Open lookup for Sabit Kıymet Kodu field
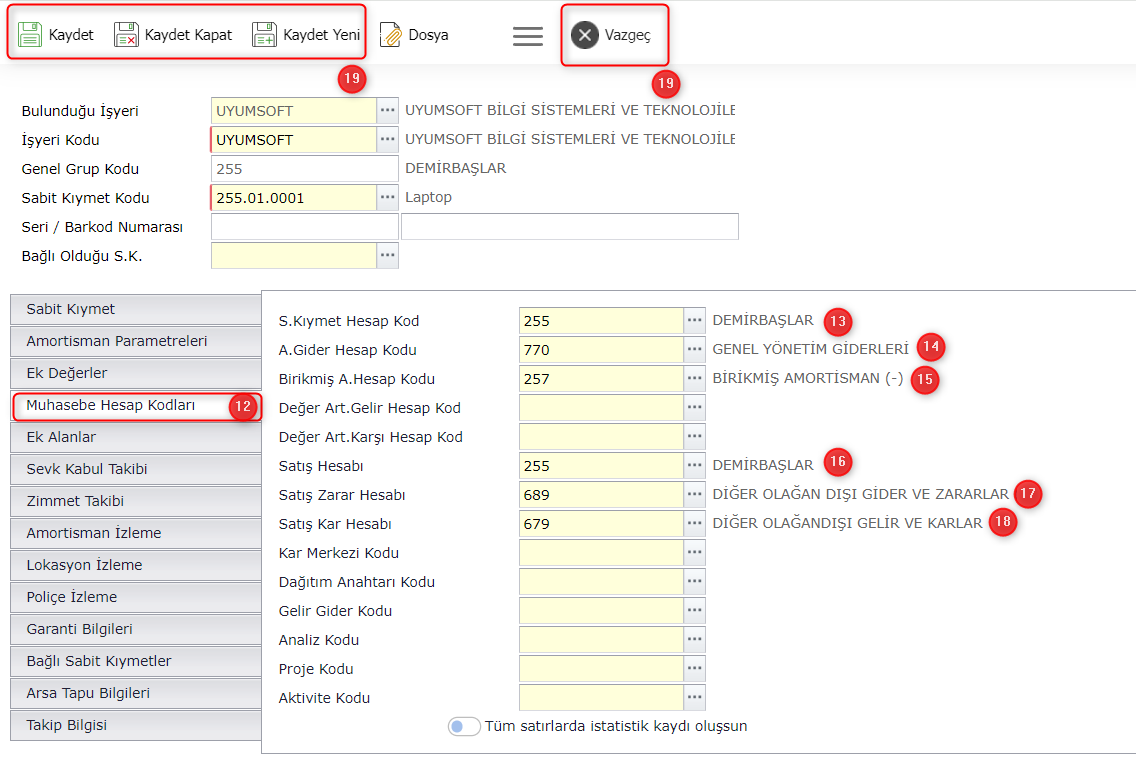The width and height of the screenshot is (1136, 760). pos(387,198)
